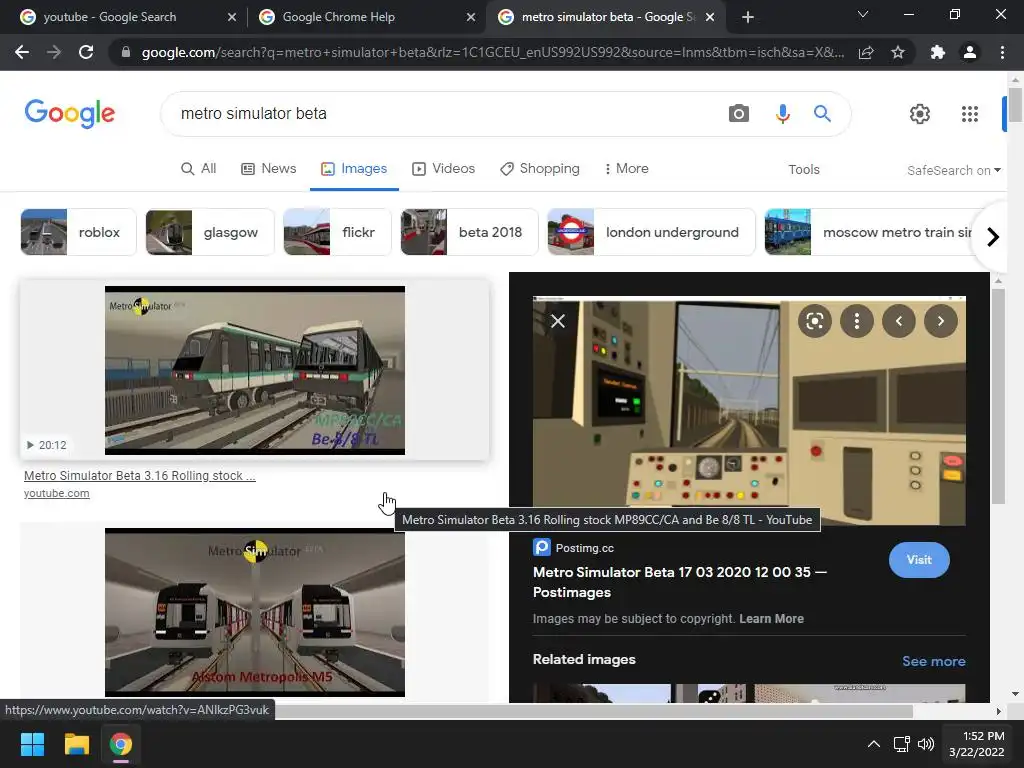Click the Google Lens icon on preview image

pyautogui.click(x=814, y=321)
